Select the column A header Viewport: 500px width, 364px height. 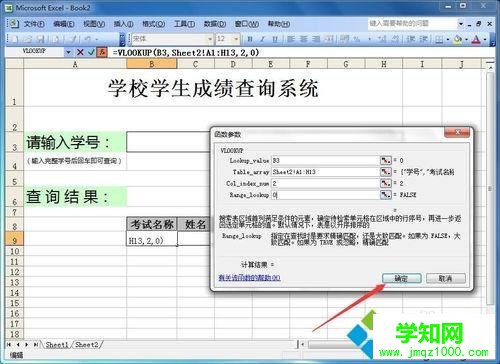click(x=75, y=64)
